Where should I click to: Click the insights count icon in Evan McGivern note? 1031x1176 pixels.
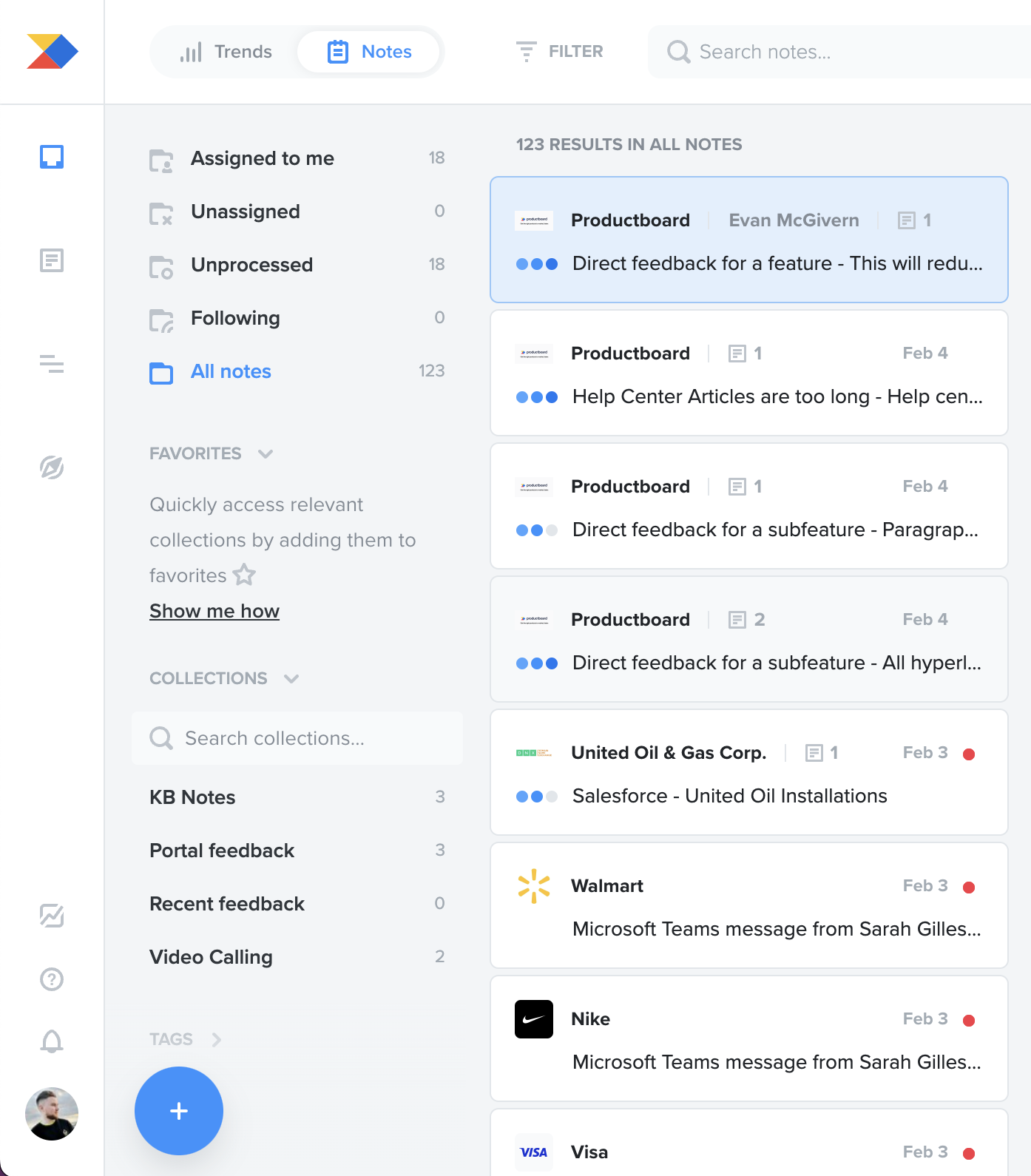(907, 220)
